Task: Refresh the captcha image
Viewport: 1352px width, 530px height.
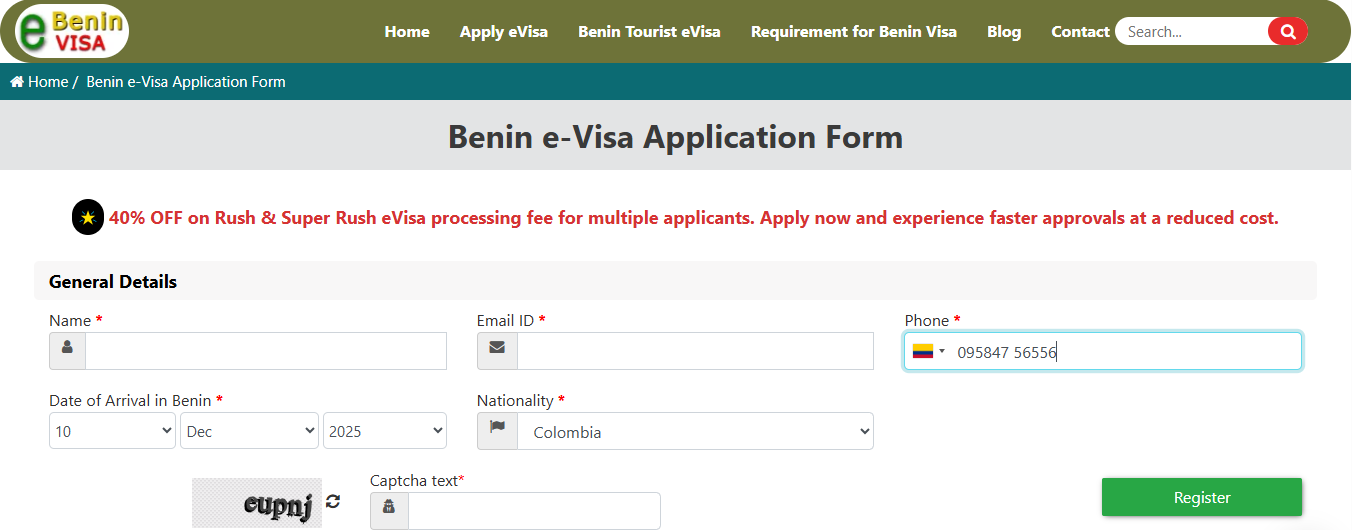Action: tap(333, 501)
